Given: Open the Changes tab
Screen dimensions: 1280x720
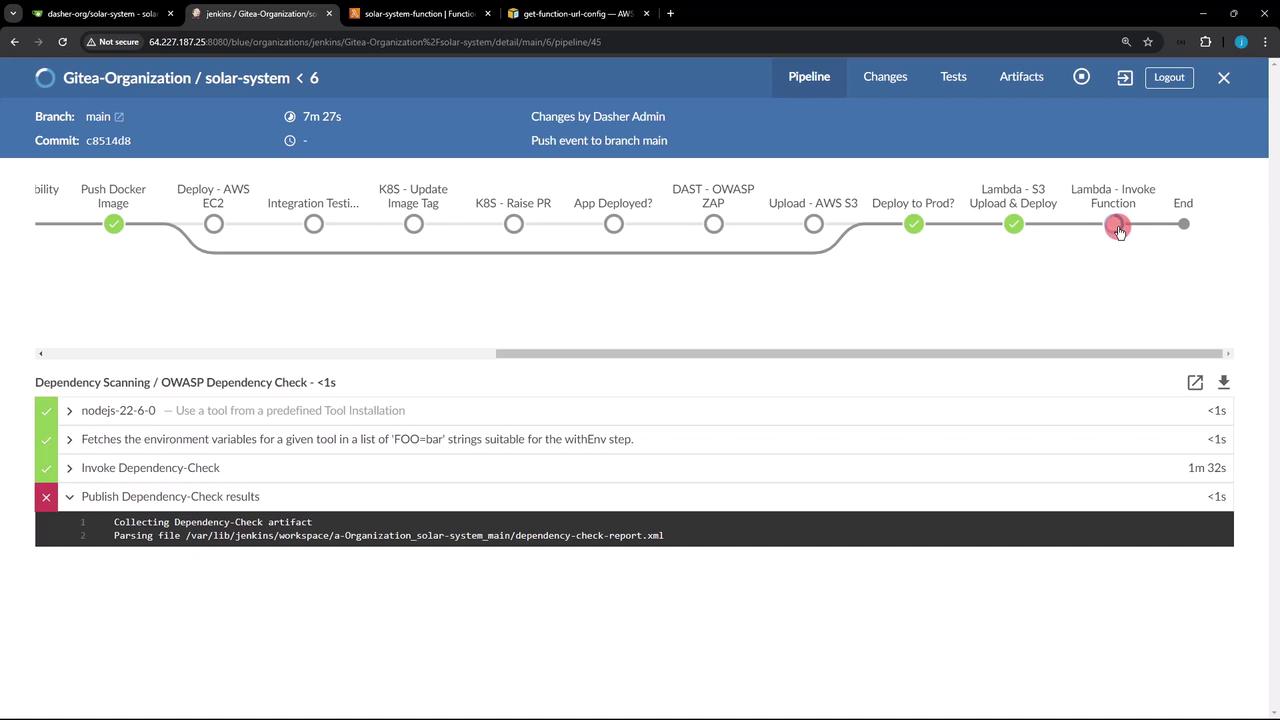Looking at the screenshot, I should 885,77.
